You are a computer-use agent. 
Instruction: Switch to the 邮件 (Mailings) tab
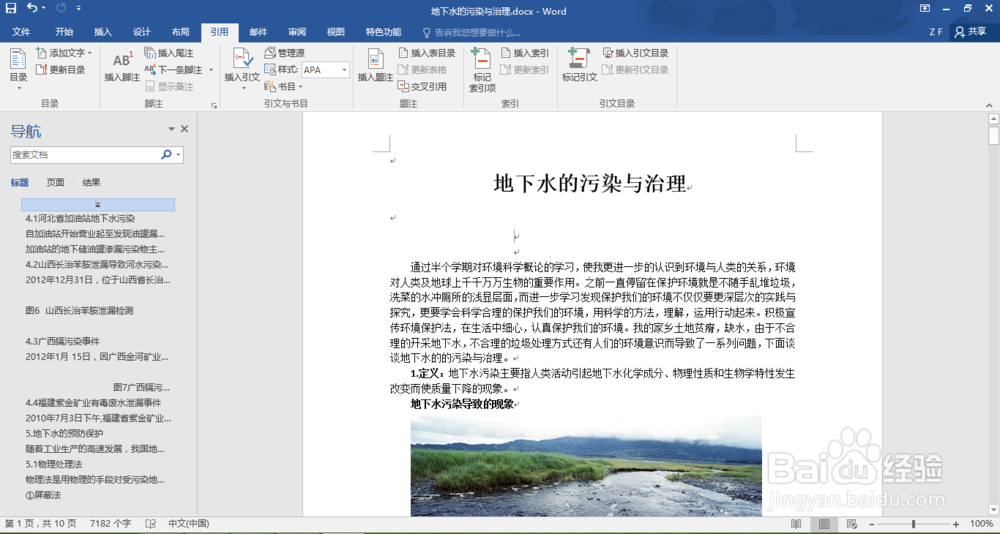[258, 32]
